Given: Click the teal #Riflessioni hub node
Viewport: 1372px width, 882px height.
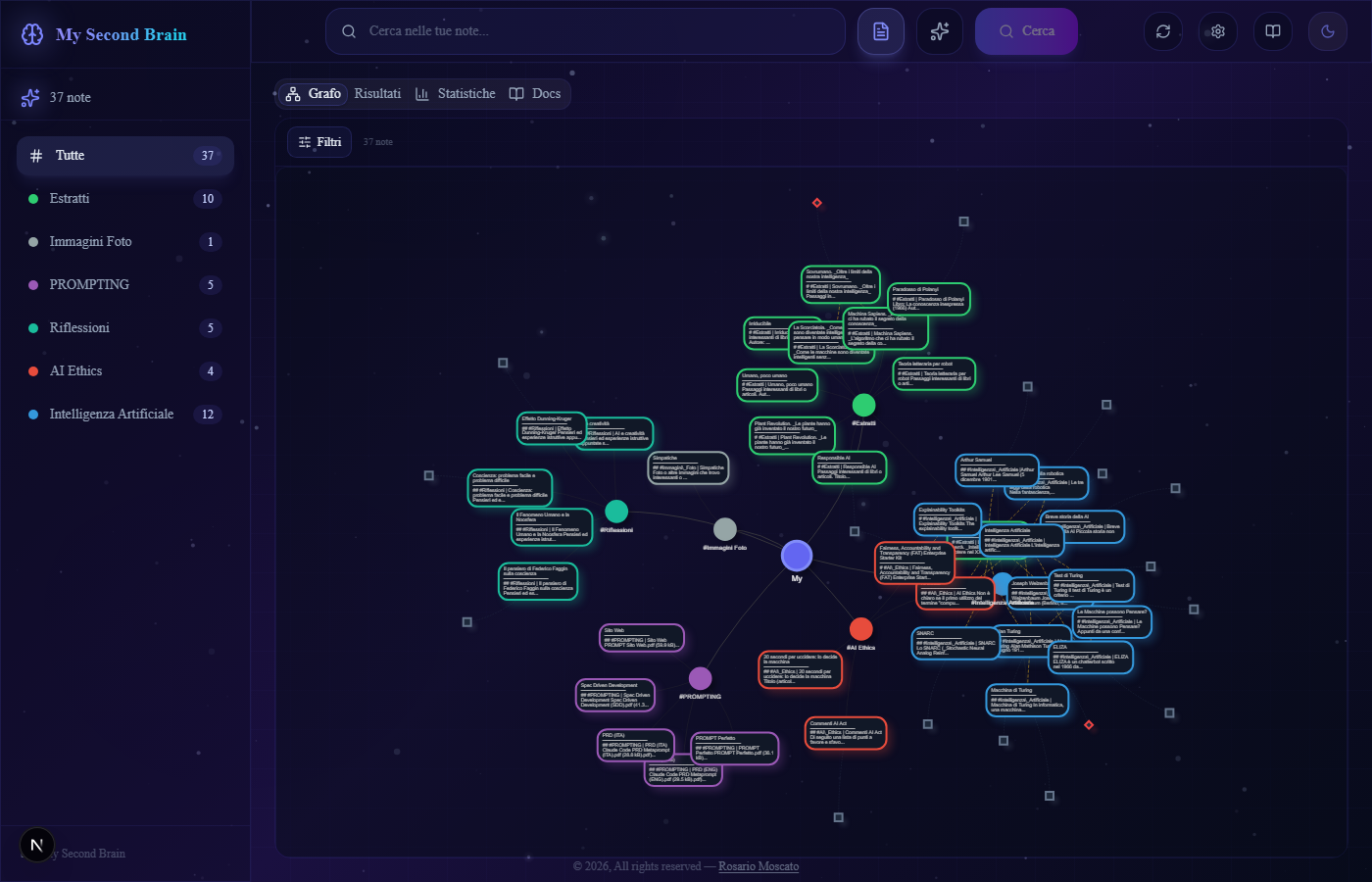Looking at the screenshot, I should click(x=616, y=511).
